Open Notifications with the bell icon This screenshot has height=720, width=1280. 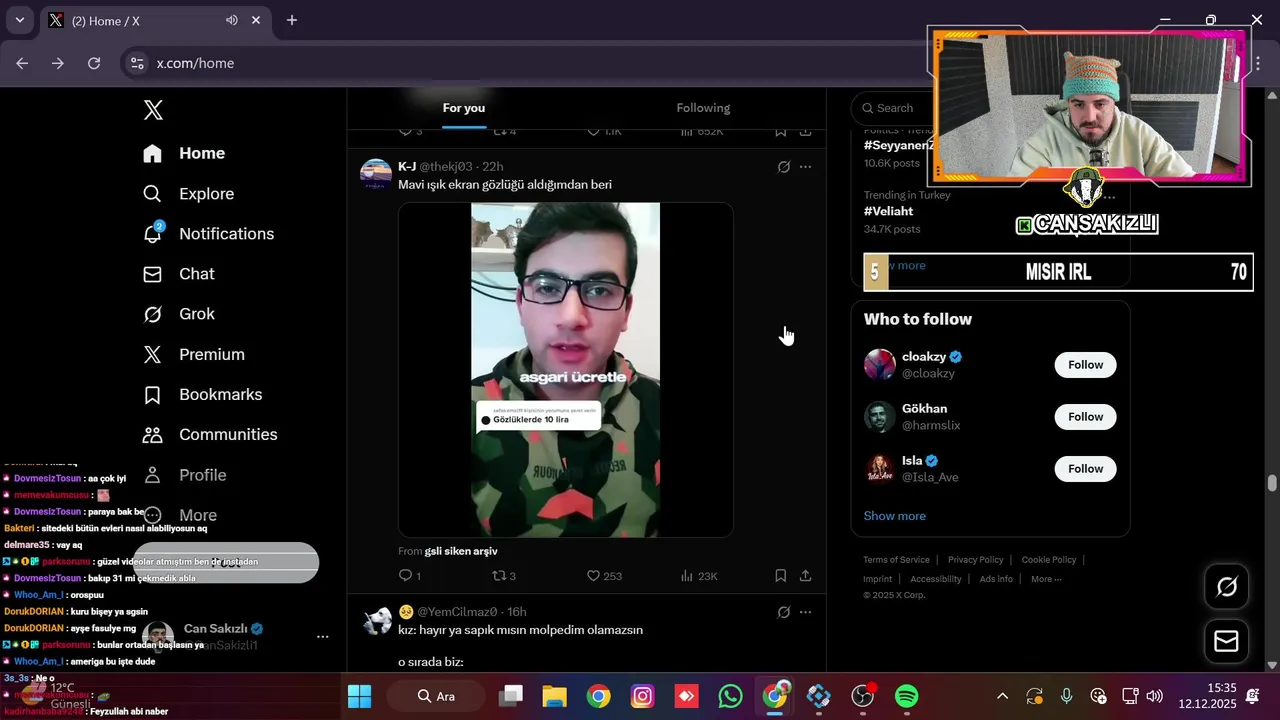click(x=208, y=233)
